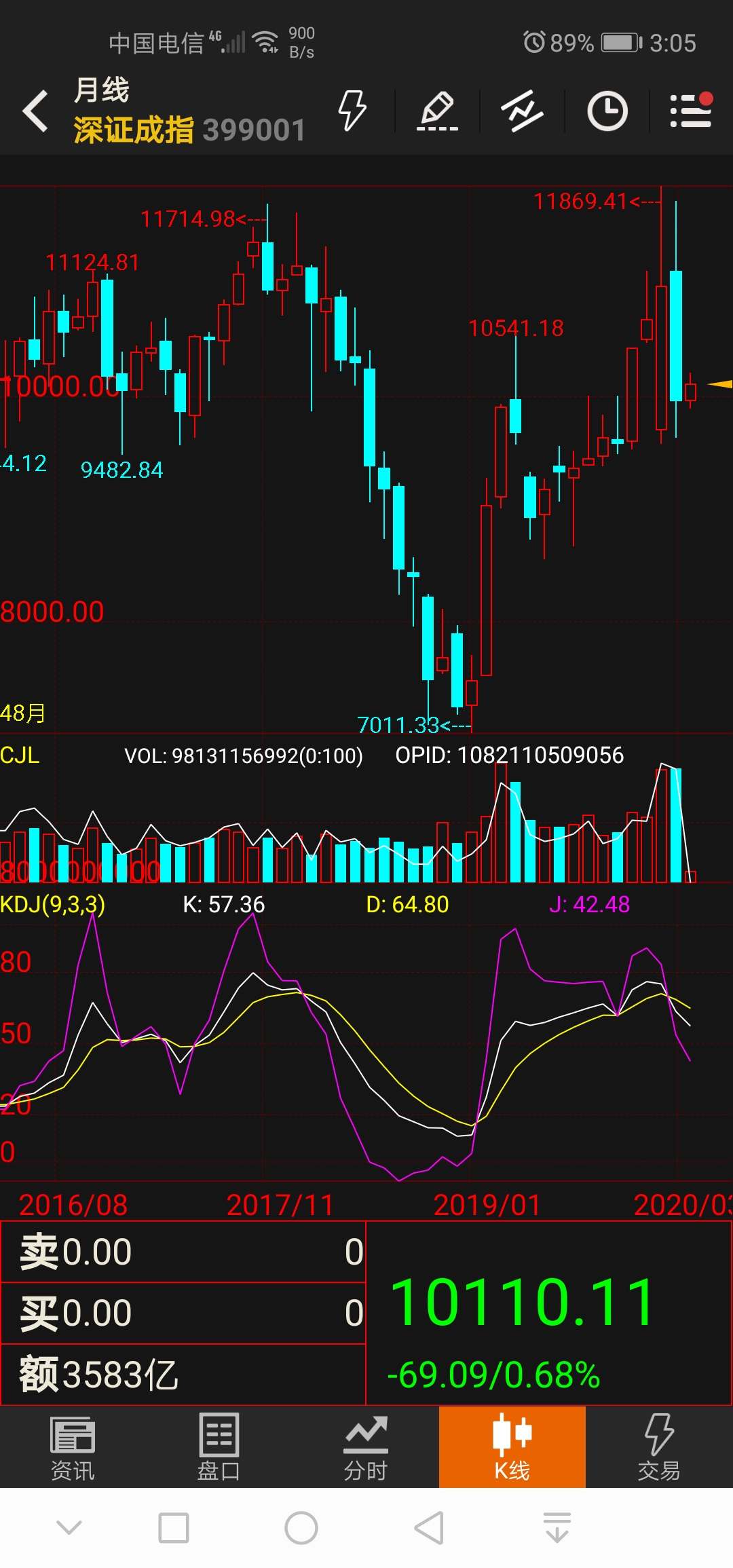The width and height of the screenshot is (733, 1568).
Task: Open the pencil drawing tool
Action: (437, 110)
